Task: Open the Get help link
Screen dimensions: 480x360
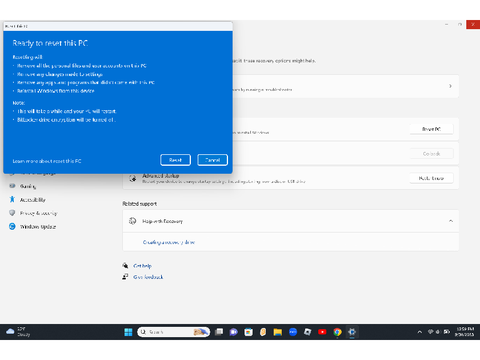Action: 142,266
